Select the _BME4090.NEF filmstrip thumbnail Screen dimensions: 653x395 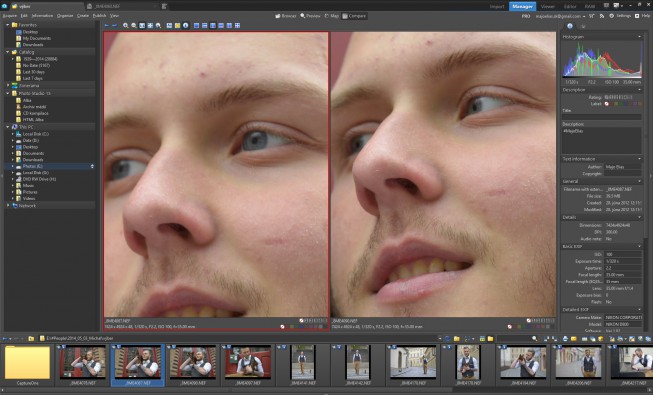[193, 365]
